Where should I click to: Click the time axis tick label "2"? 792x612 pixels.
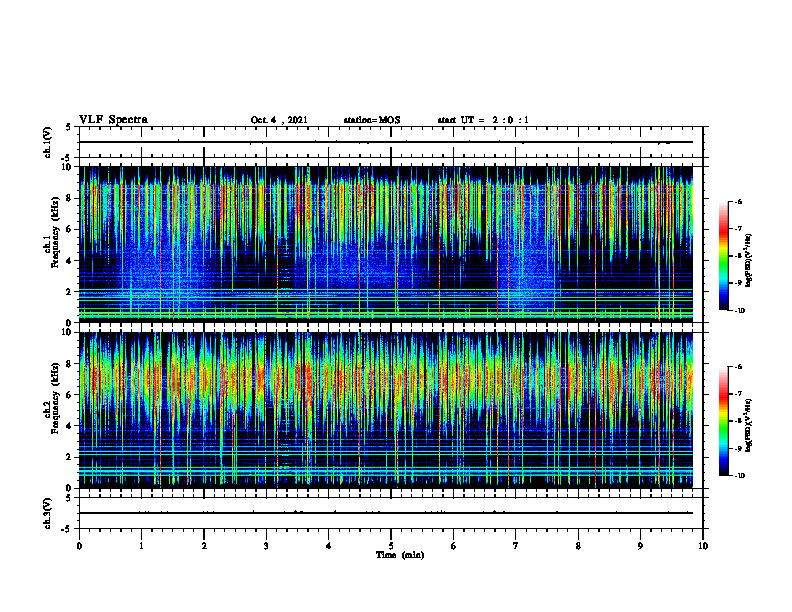tap(204, 546)
